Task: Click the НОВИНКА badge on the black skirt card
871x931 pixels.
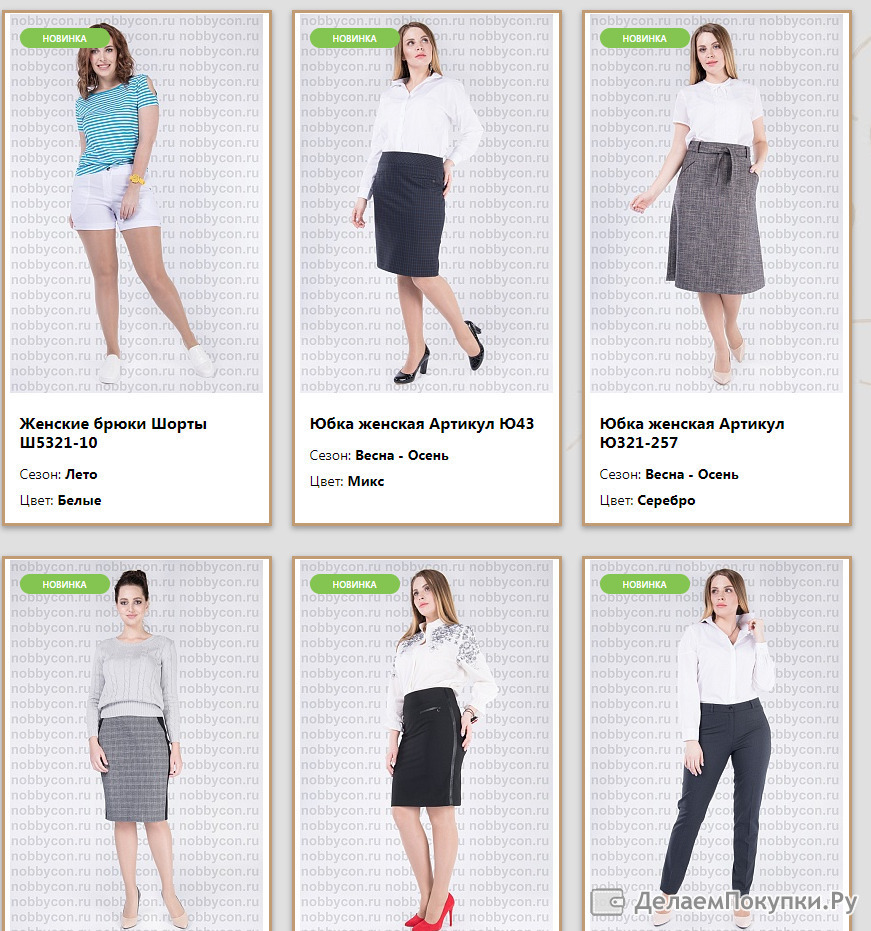Action: click(354, 585)
